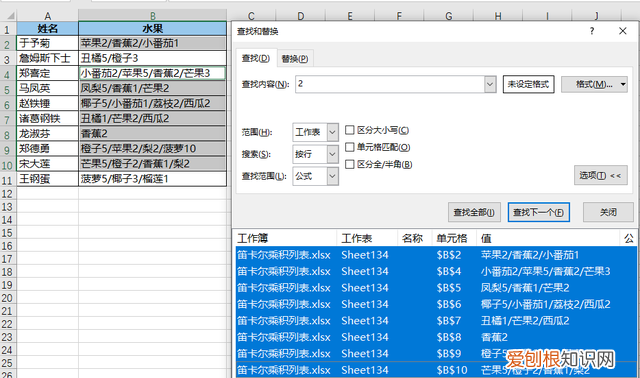The height and width of the screenshot is (378, 640).
Task: Click the help question mark icon in dialog
Action: (x=591, y=31)
